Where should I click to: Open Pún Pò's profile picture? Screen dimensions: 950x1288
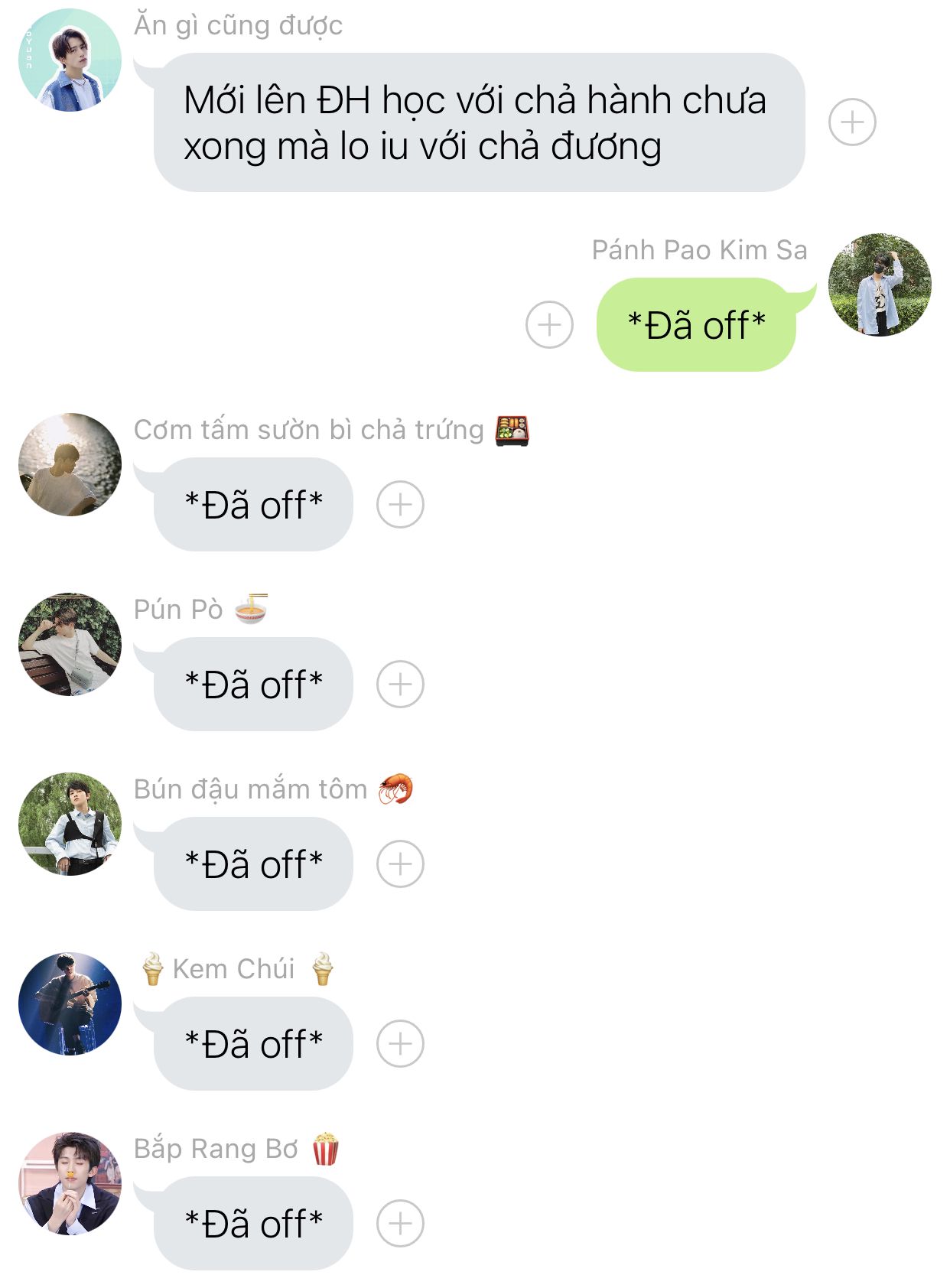click(70, 644)
